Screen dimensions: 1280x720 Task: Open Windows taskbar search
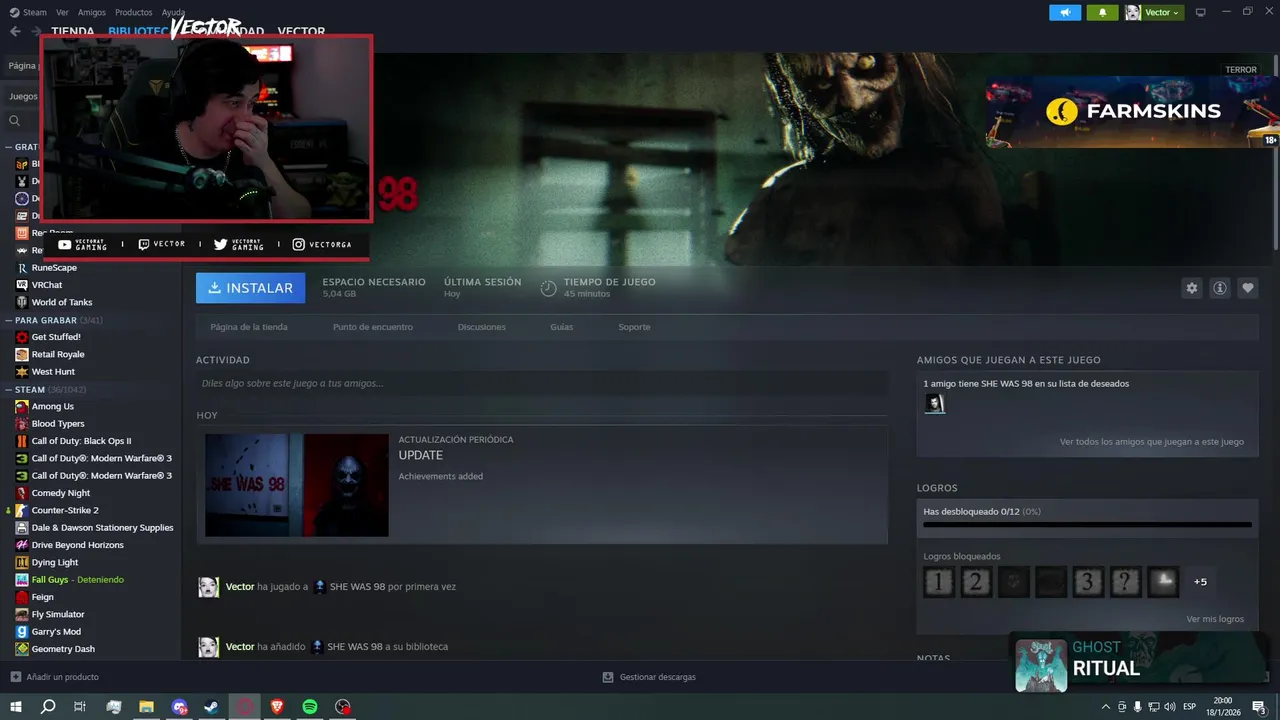click(48, 707)
